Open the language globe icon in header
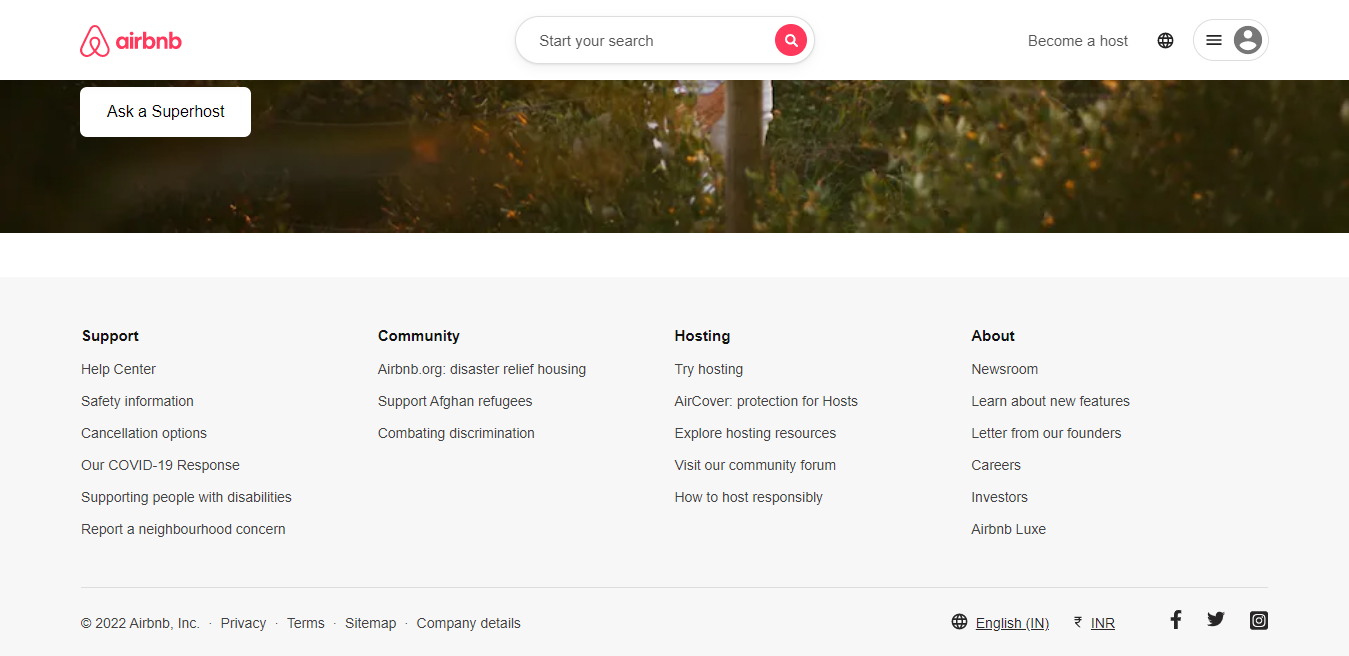Image resolution: width=1349 pixels, height=656 pixels. click(x=1165, y=40)
